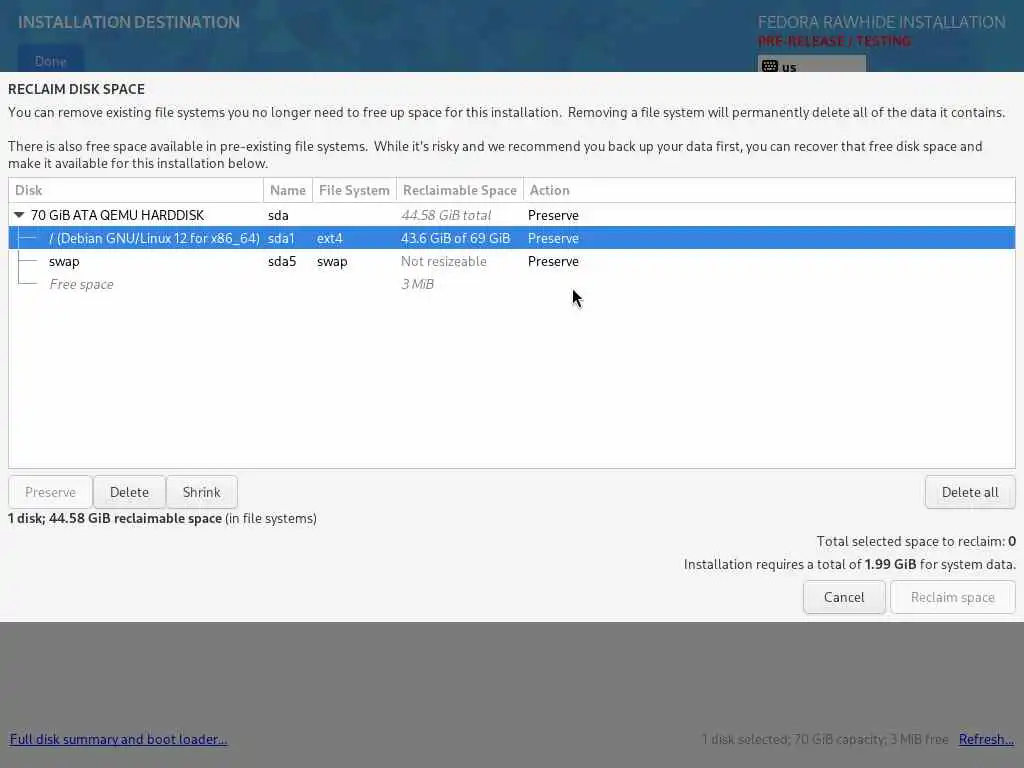Click the us keyboard layout selector
1024x768 pixels.
812,64
